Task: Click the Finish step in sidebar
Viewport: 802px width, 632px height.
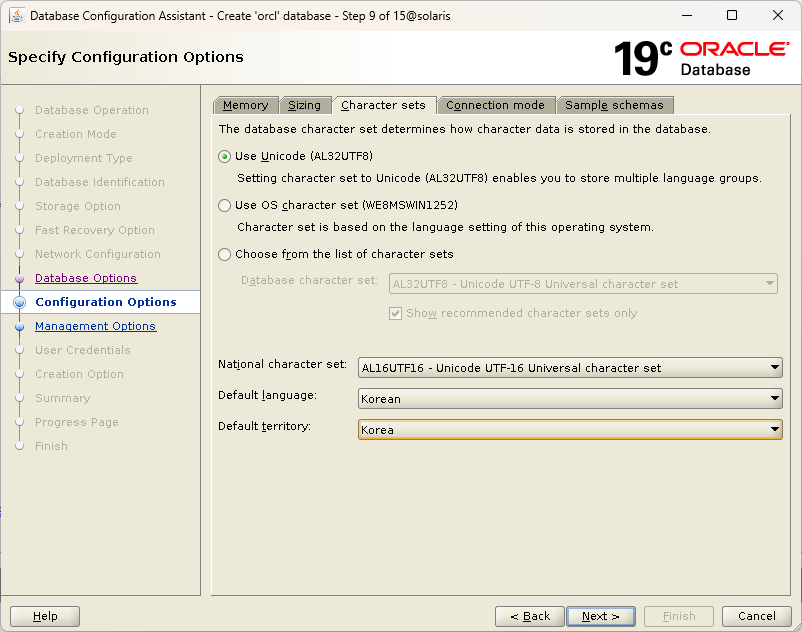Action: click(x=51, y=446)
